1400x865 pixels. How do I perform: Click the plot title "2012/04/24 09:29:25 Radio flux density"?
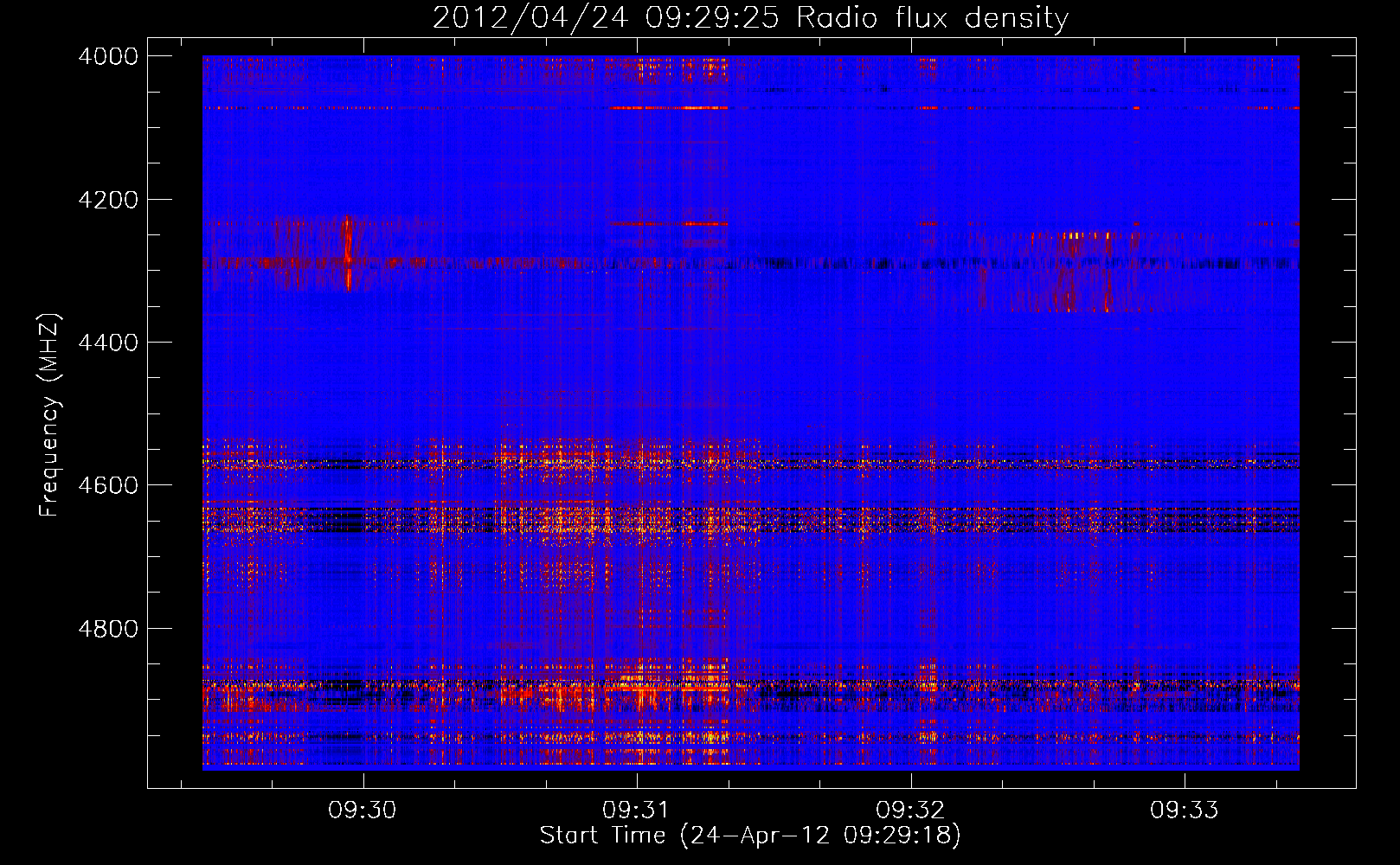(750, 17)
